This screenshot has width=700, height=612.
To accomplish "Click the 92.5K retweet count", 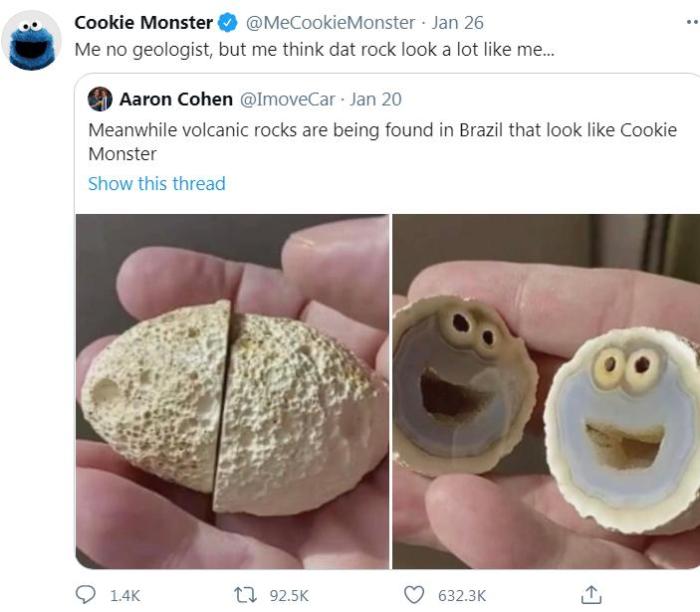I will pyautogui.click(x=289, y=595).
